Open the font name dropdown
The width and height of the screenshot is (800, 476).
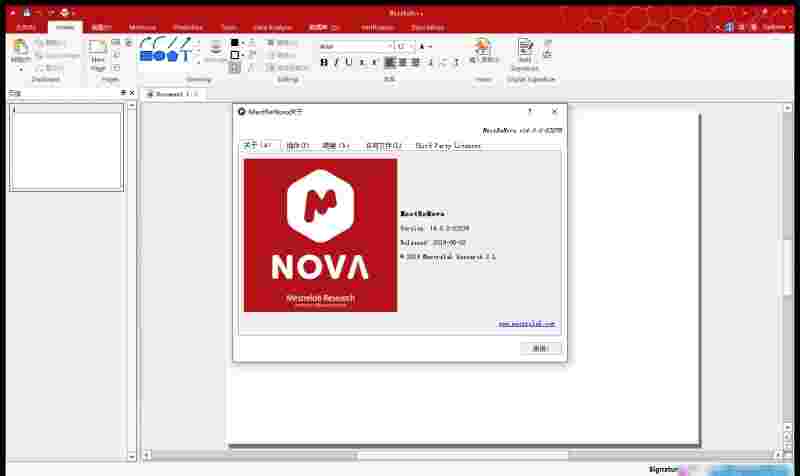pos(390,46)
